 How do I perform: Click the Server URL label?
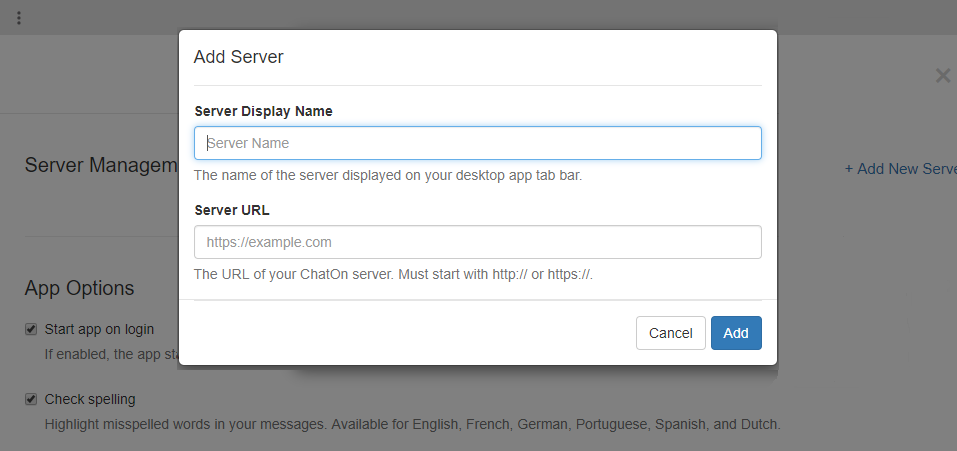click(x=231, y=210)
